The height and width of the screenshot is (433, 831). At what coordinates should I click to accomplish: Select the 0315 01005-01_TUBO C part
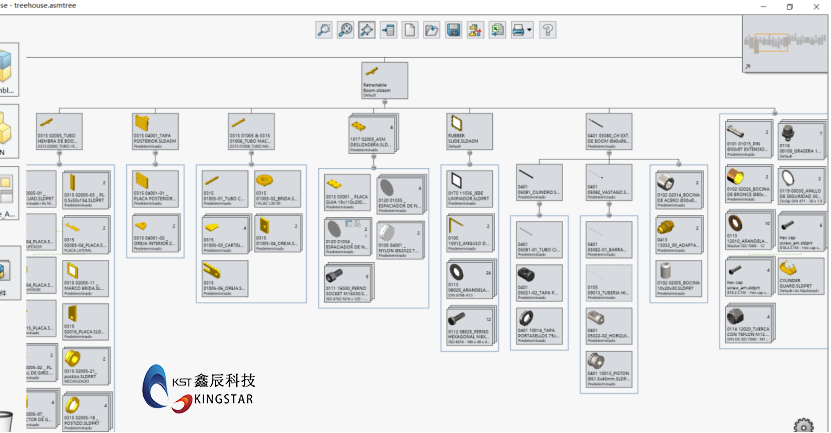click(225, 189)
